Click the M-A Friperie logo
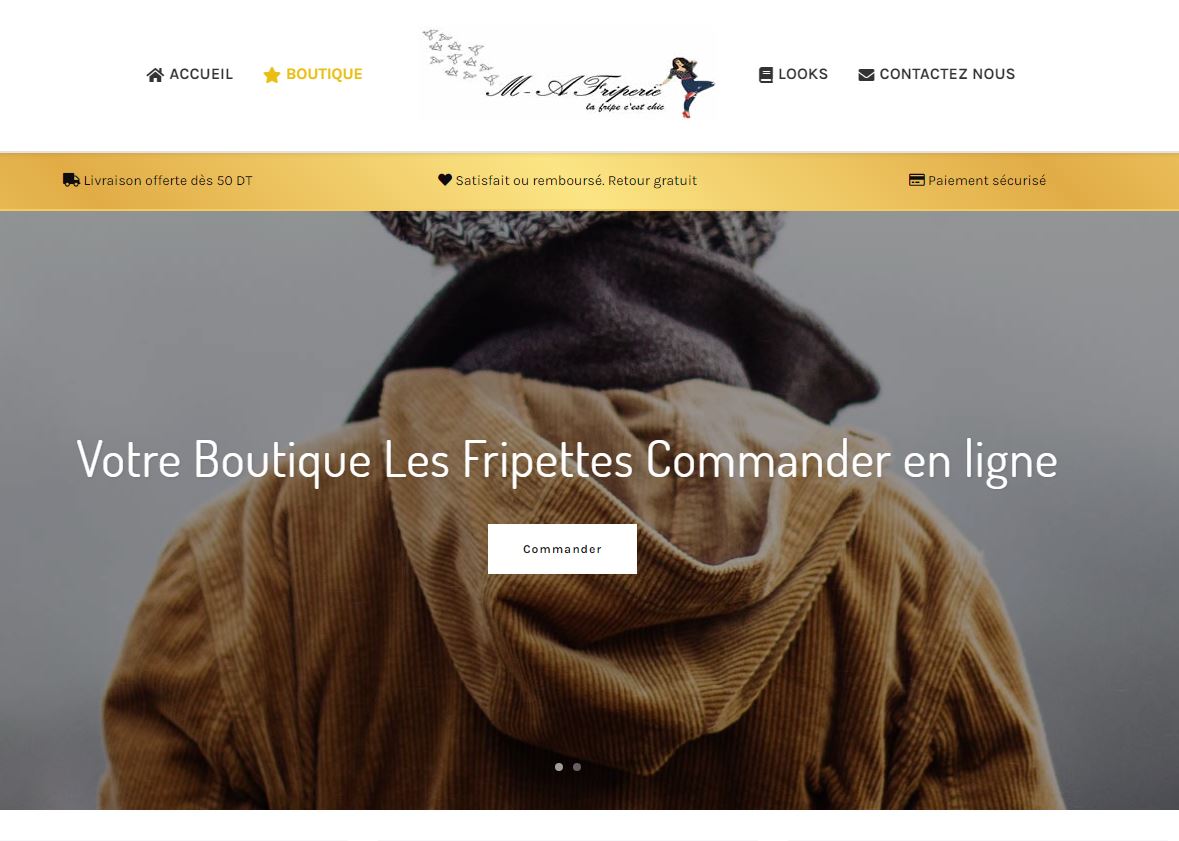 [567, 74]
